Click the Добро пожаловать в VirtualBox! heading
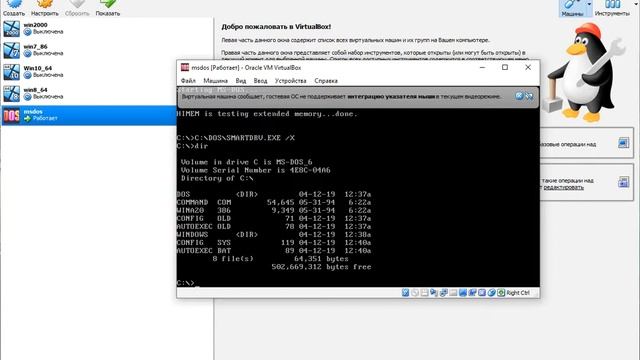 tap(276, 27)
